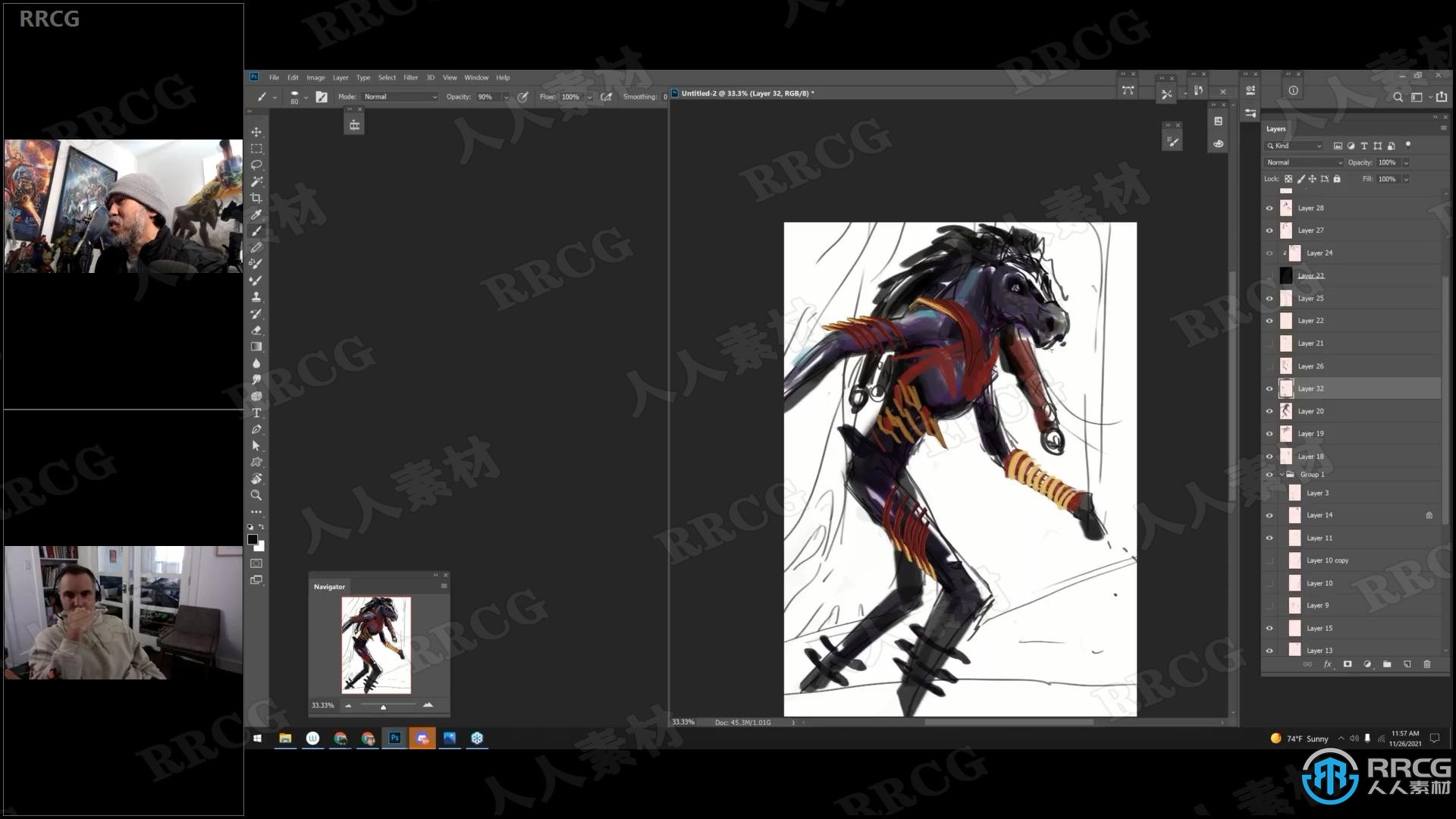Select the Move tool

click(x=256, y=131)
